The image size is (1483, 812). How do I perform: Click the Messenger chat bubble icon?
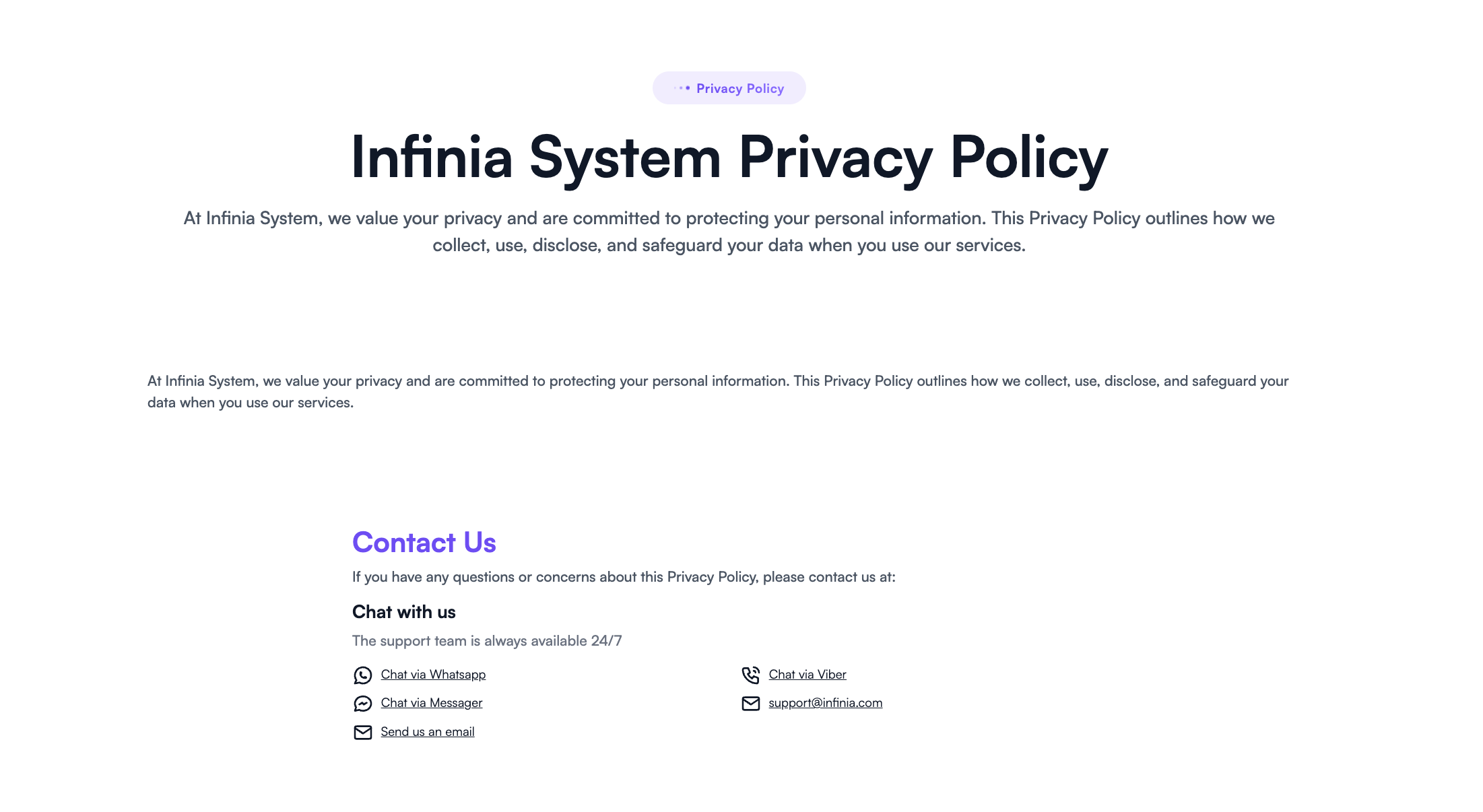(x=362, y=704)
